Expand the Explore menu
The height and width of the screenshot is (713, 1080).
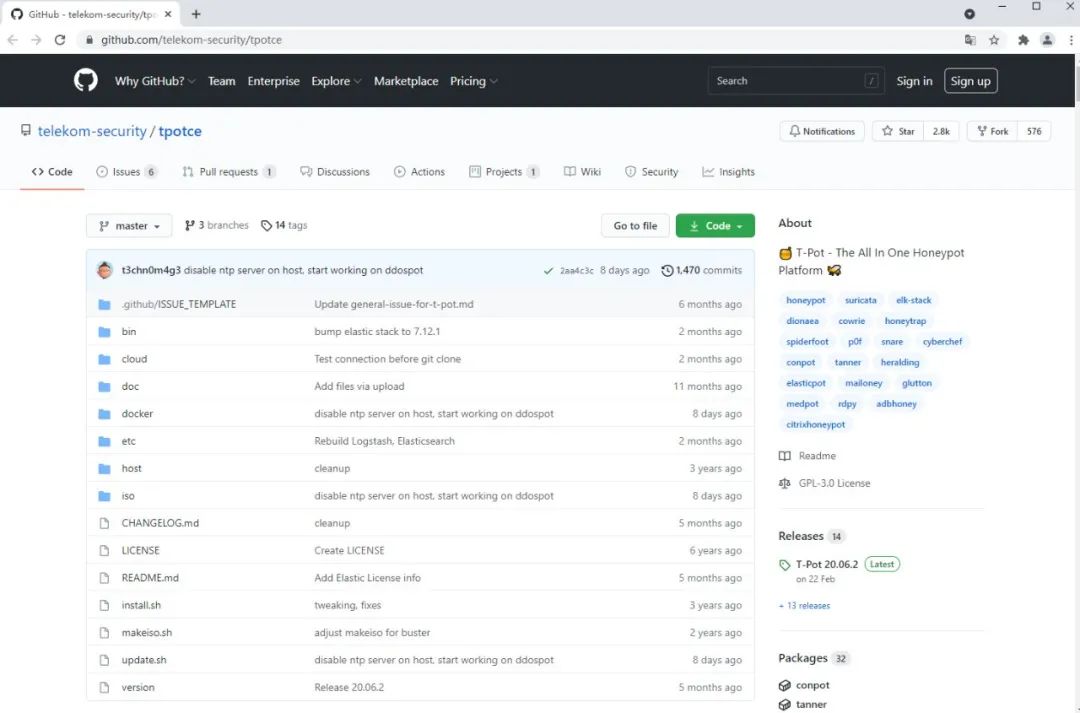coord(336,81)
